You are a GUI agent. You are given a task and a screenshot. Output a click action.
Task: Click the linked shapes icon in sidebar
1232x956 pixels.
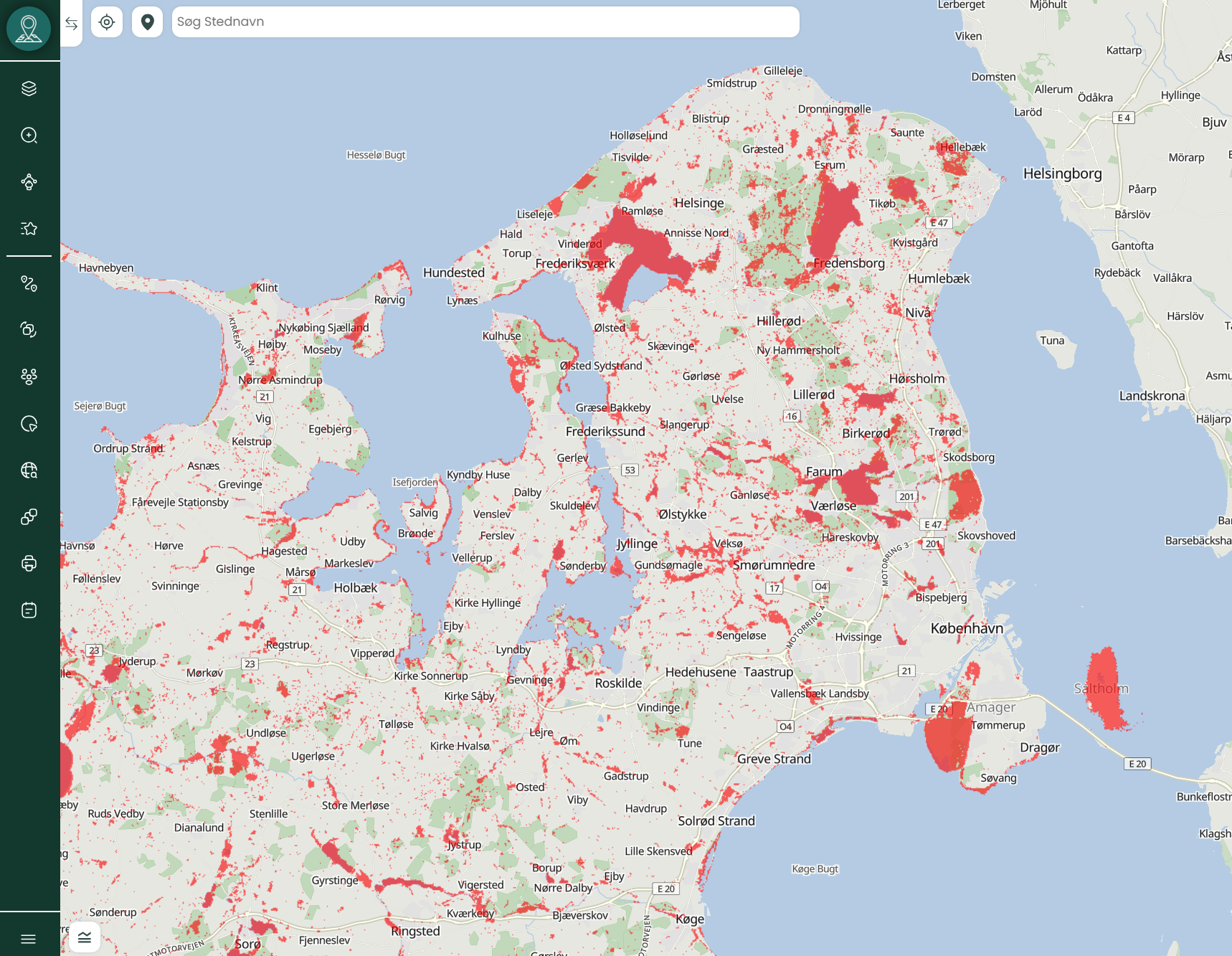point(29,517)
